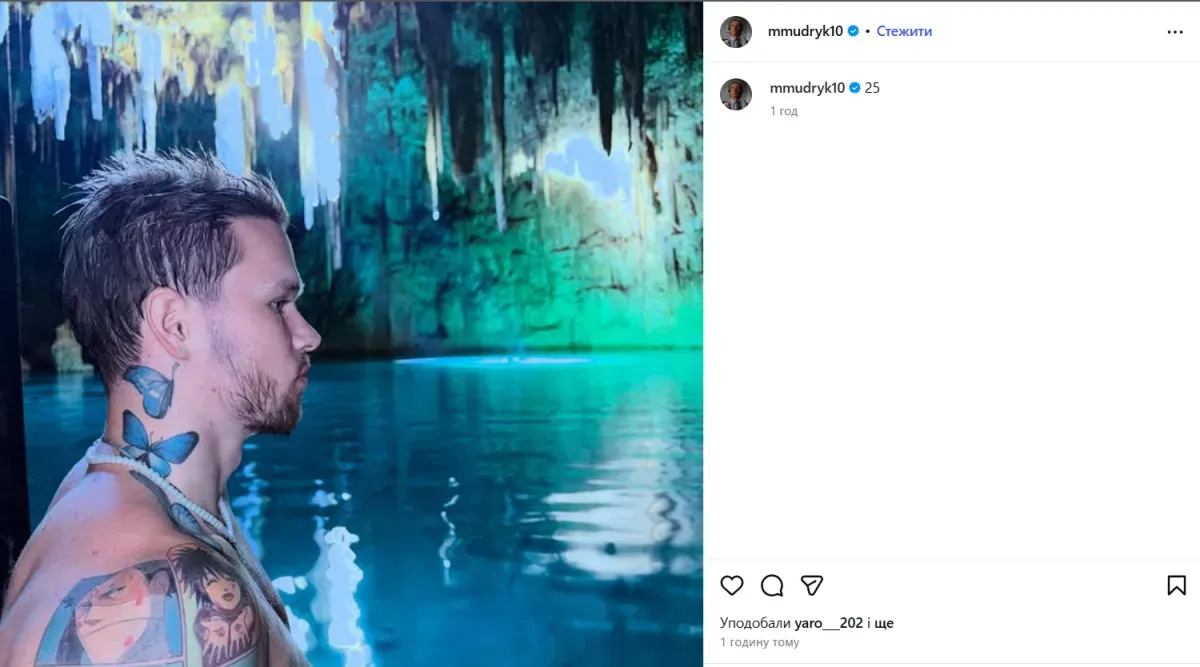Follow the account via Стежити
The image size is (1200, 667).
[x=904, y=31]
